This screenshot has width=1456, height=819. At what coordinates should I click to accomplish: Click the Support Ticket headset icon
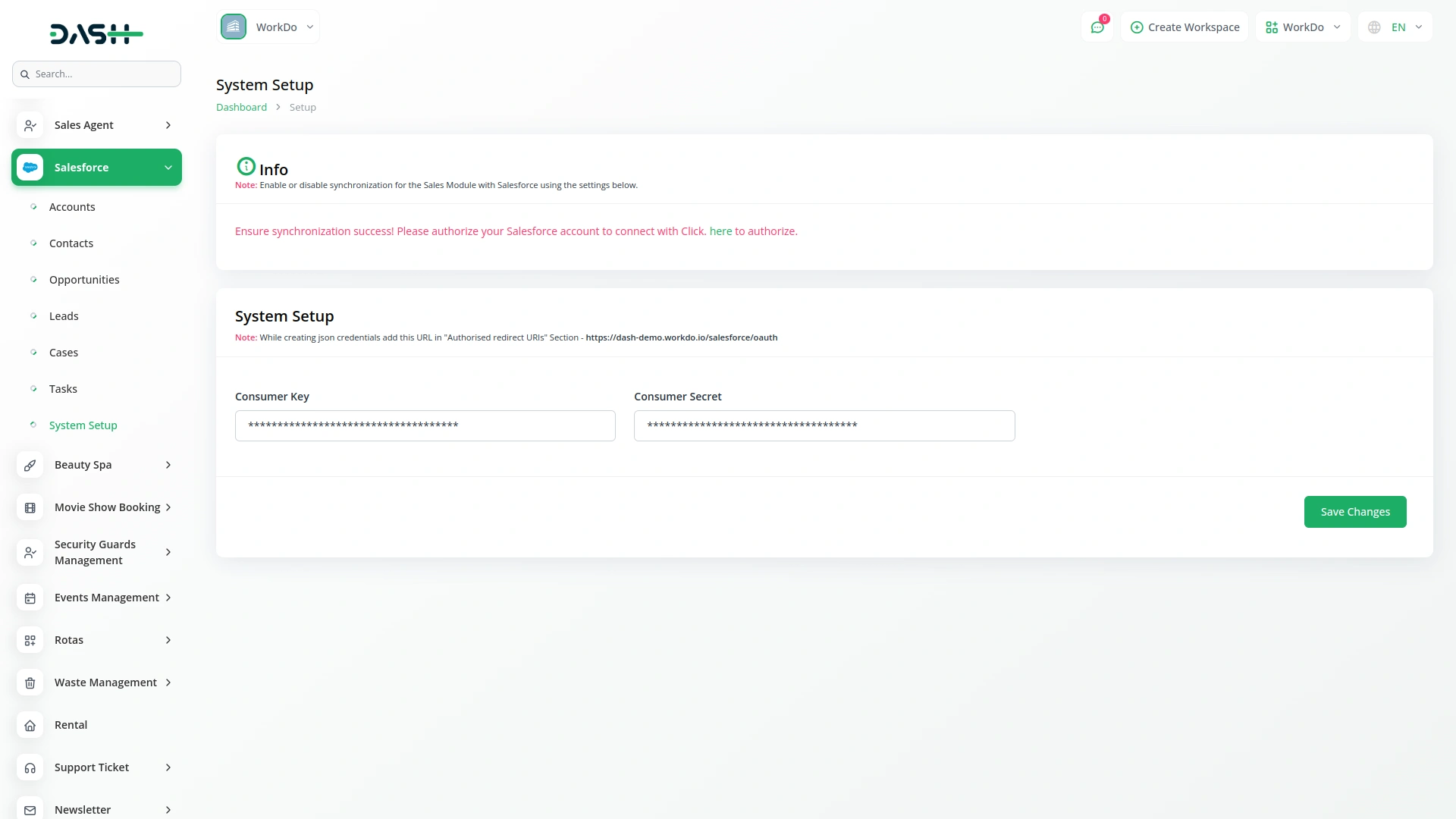30,767
